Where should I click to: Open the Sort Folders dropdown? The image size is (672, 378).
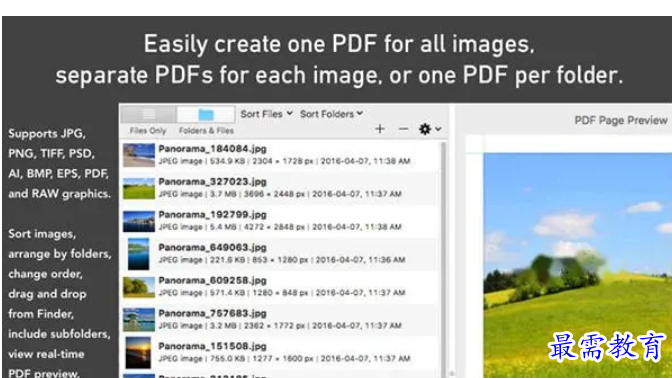(331, 114)
